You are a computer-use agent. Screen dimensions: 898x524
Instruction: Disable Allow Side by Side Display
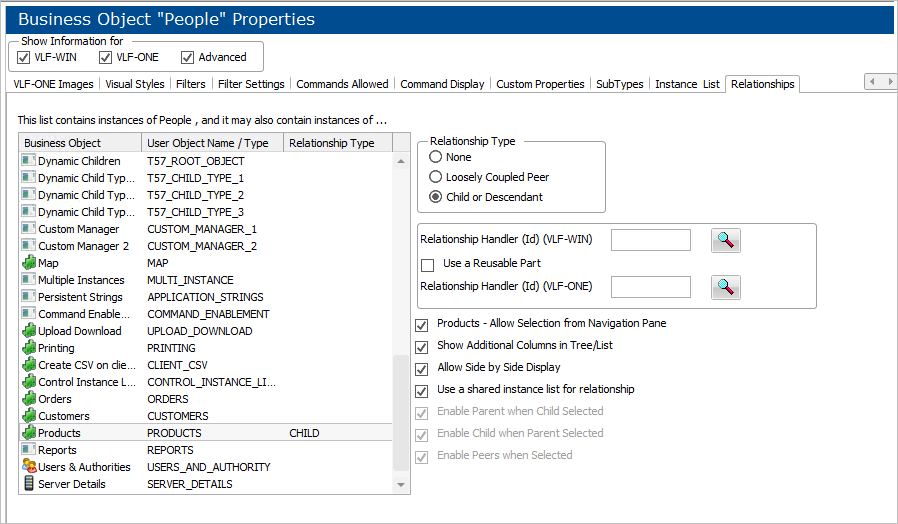pos(422,368)
